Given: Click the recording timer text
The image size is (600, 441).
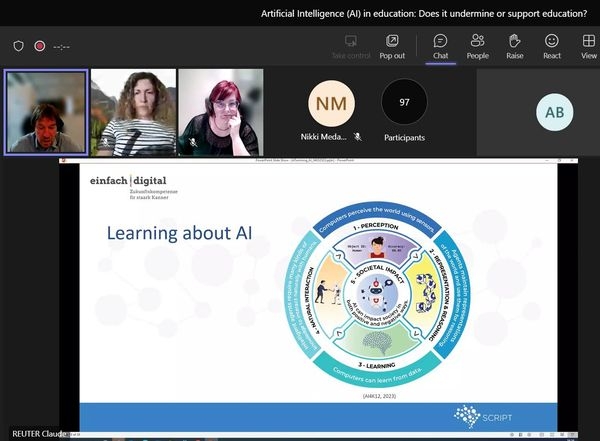Looking at the screenshot, I should coord(62,47).
